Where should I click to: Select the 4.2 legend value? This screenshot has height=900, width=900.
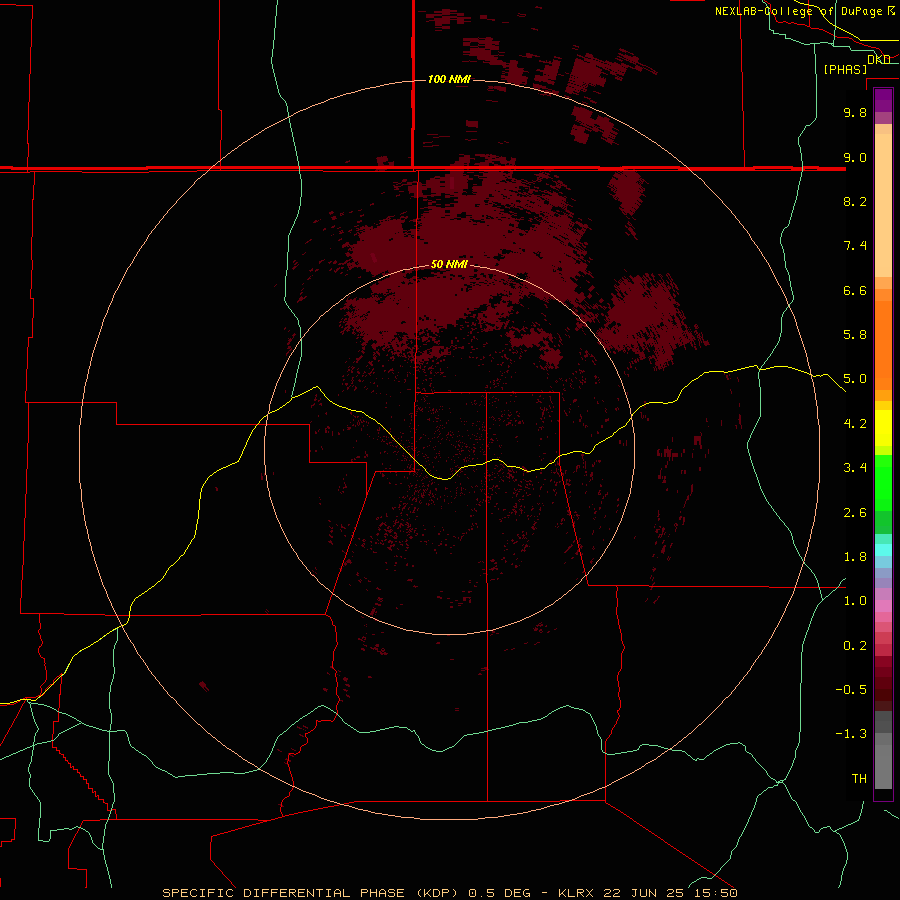(x=855, y=424)
